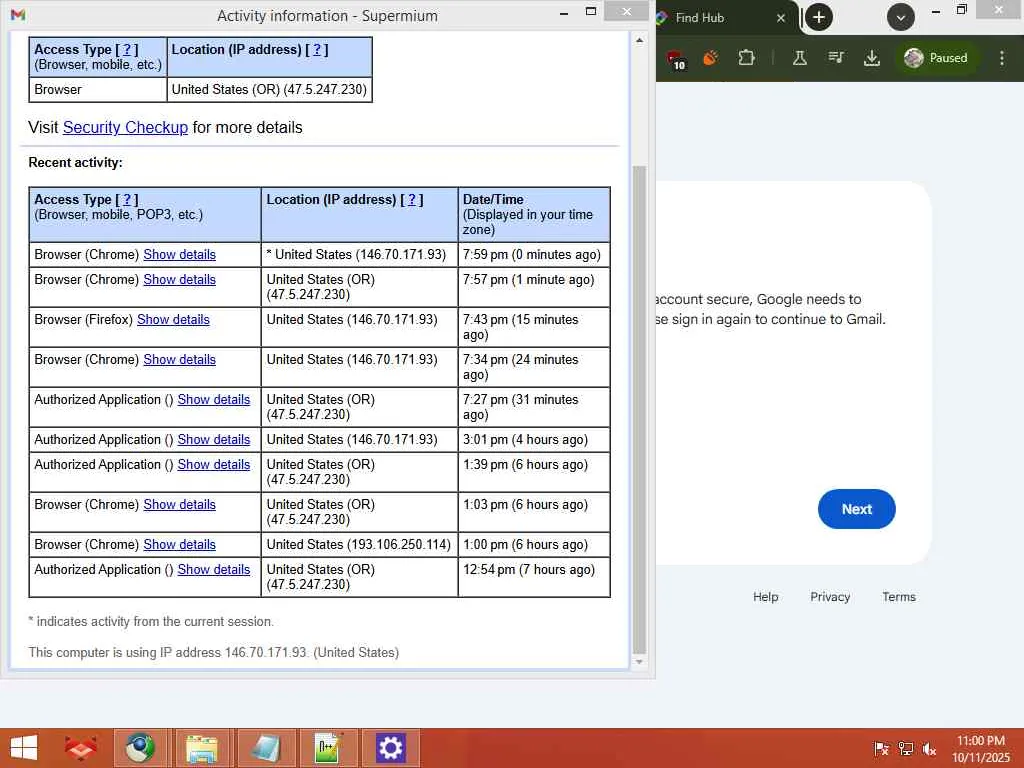Image resolution: width=1024 pixels, height=768 pixels.
Task: Open the Security Checkup link
Action: coord(125,127)
